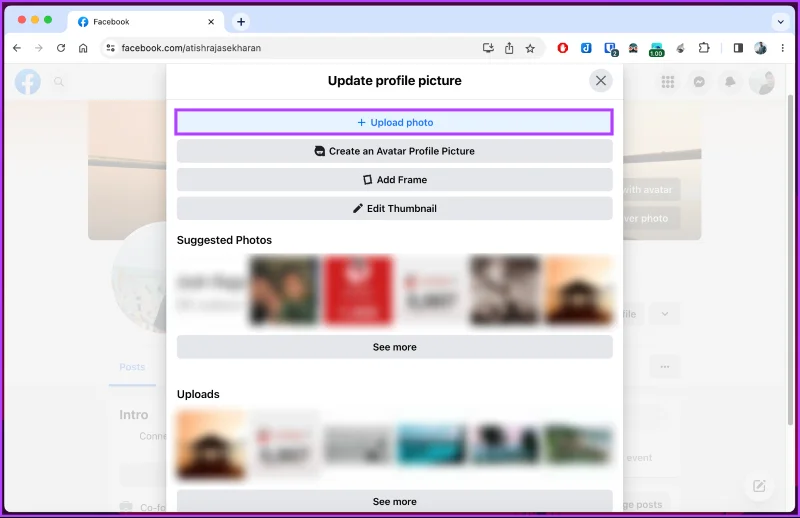This screenshot has height=518, width=800.
Task: Choose Create an Avatar Profile Picture
Action: pyautogui.click(x=394, y=151)
